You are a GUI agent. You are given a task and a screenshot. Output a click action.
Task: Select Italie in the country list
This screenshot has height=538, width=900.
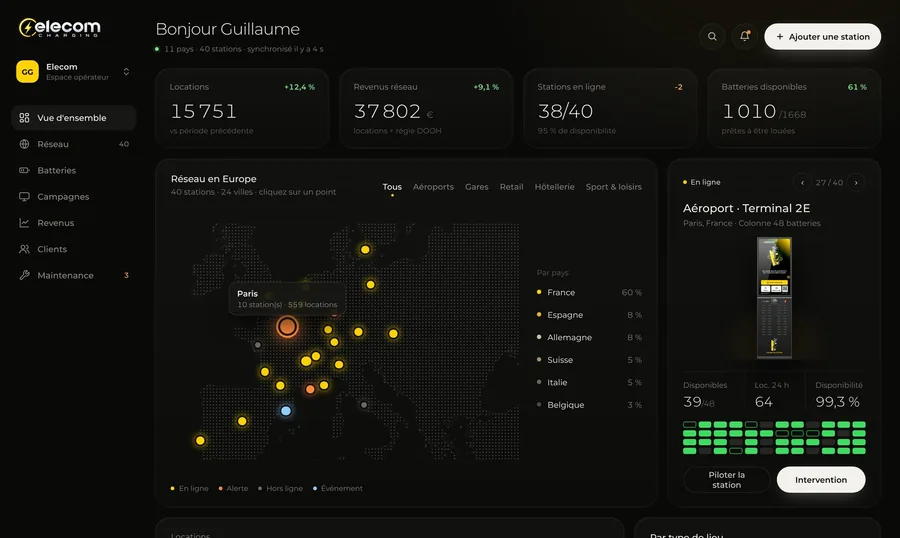589,382
